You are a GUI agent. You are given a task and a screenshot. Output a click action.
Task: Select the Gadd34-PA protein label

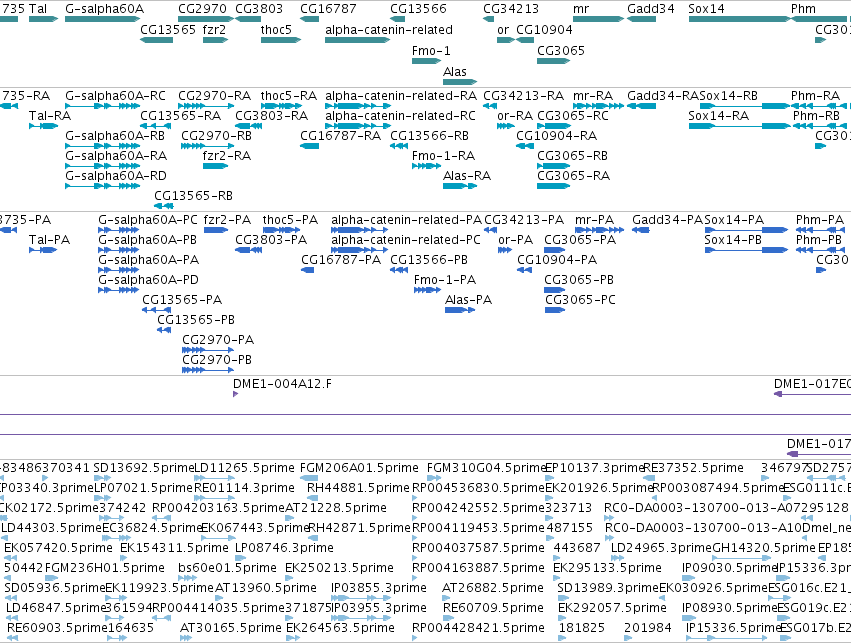[x=668, y=220]
